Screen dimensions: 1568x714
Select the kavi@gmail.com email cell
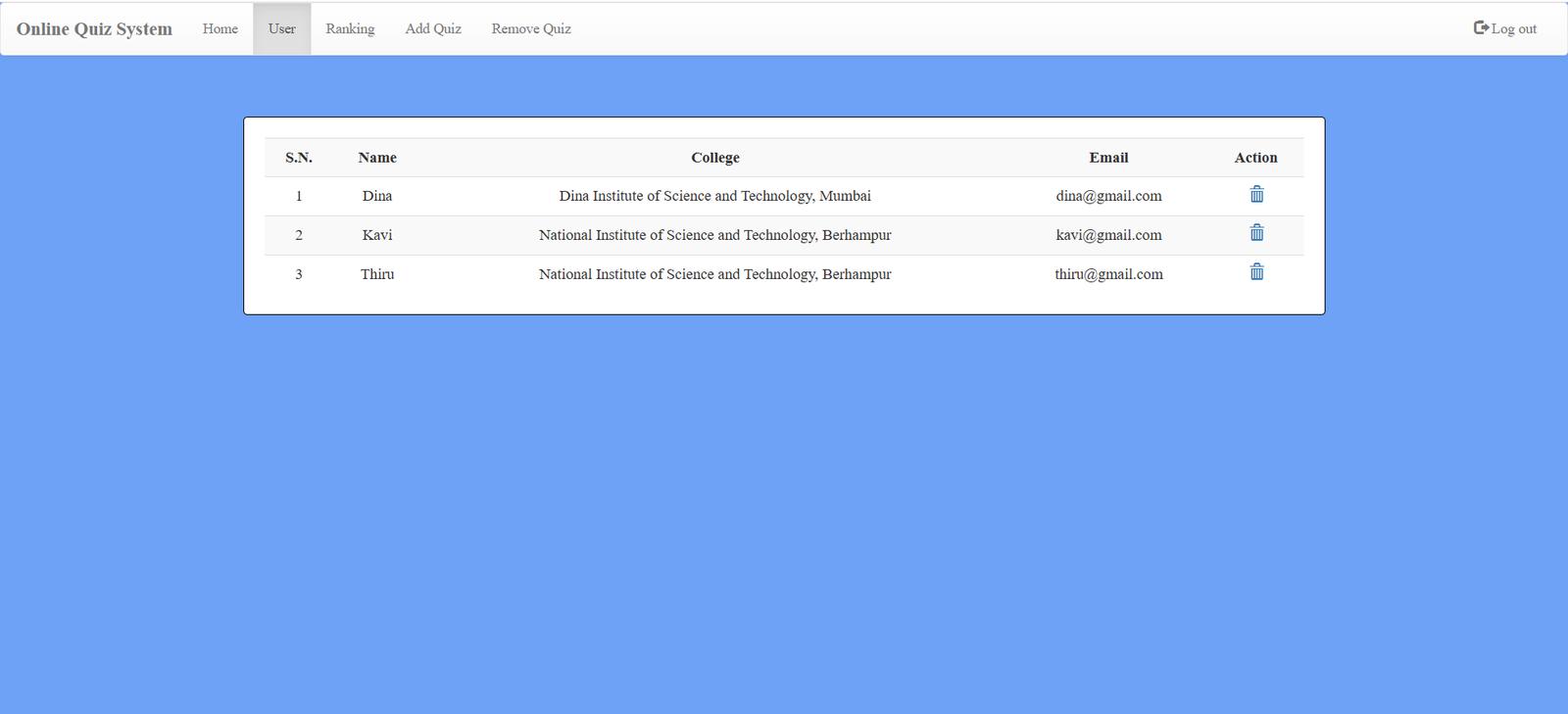[x=1108, y=235]
